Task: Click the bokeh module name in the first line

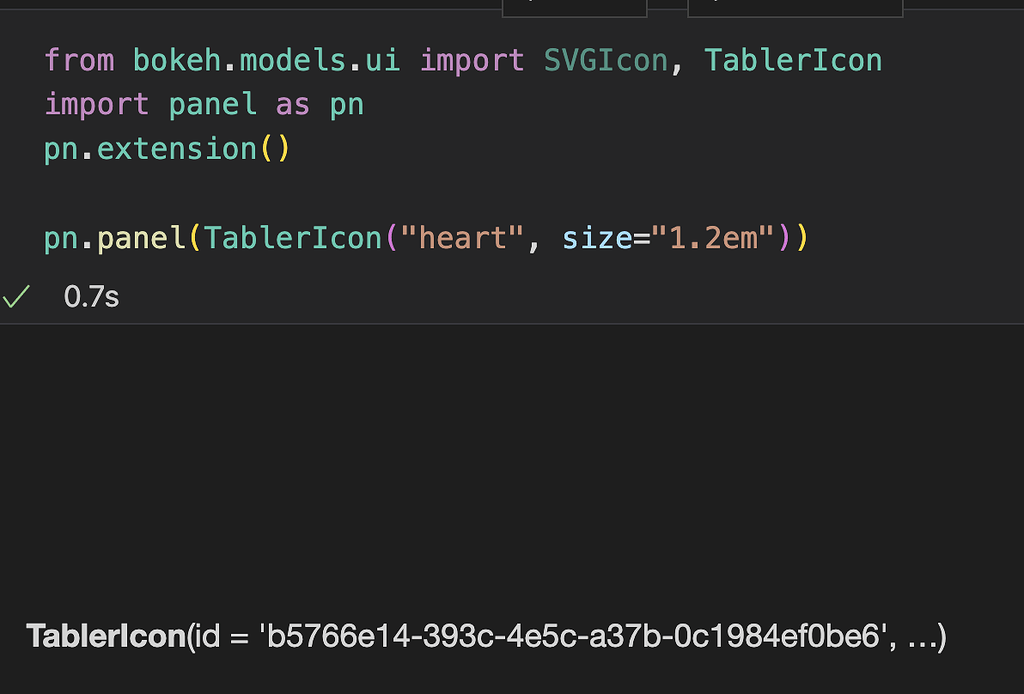Action: pyautogui.click(x=177, y=60)
